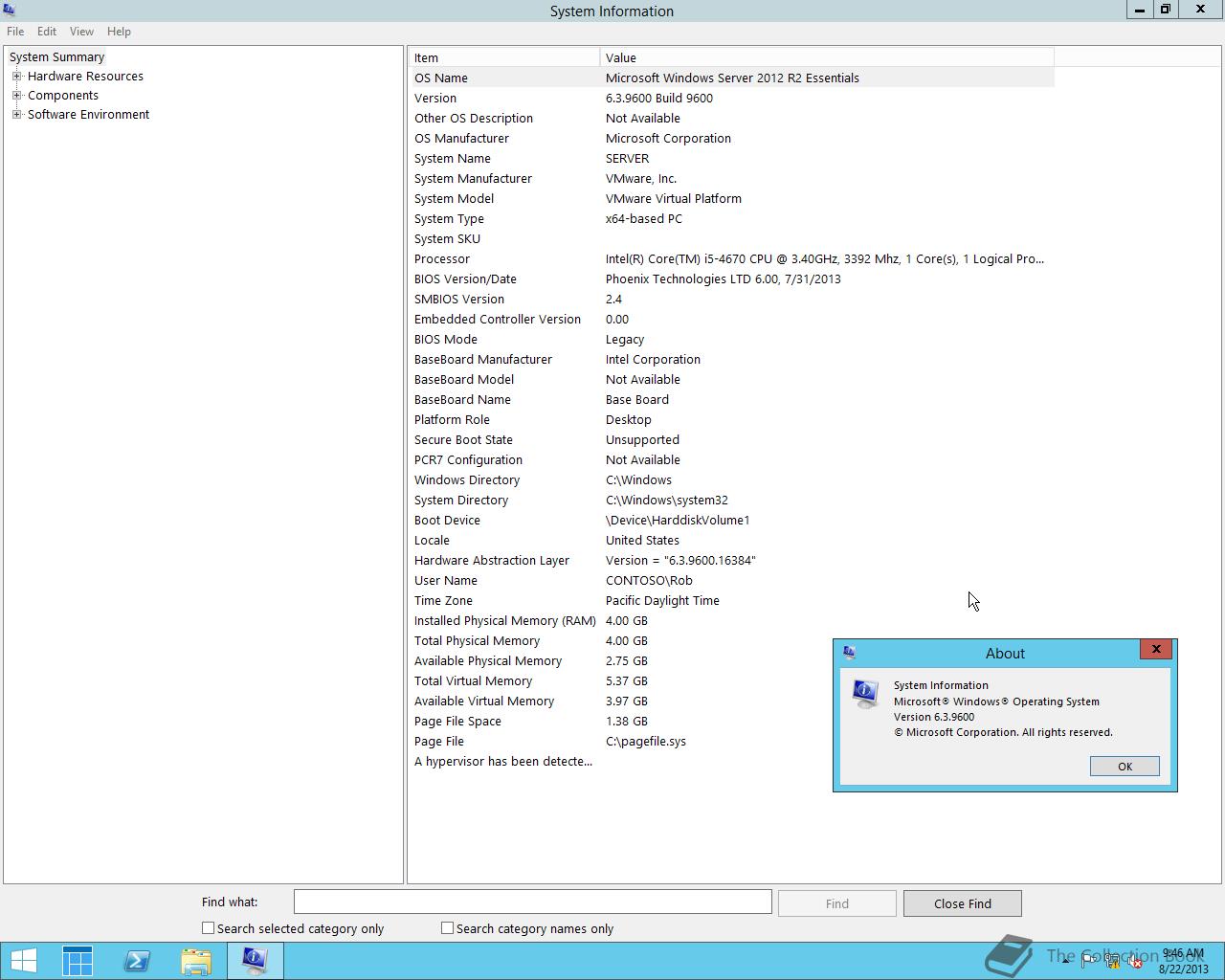
Task: Click the C:\pagefile.sys value
Action: pos(646,742)
